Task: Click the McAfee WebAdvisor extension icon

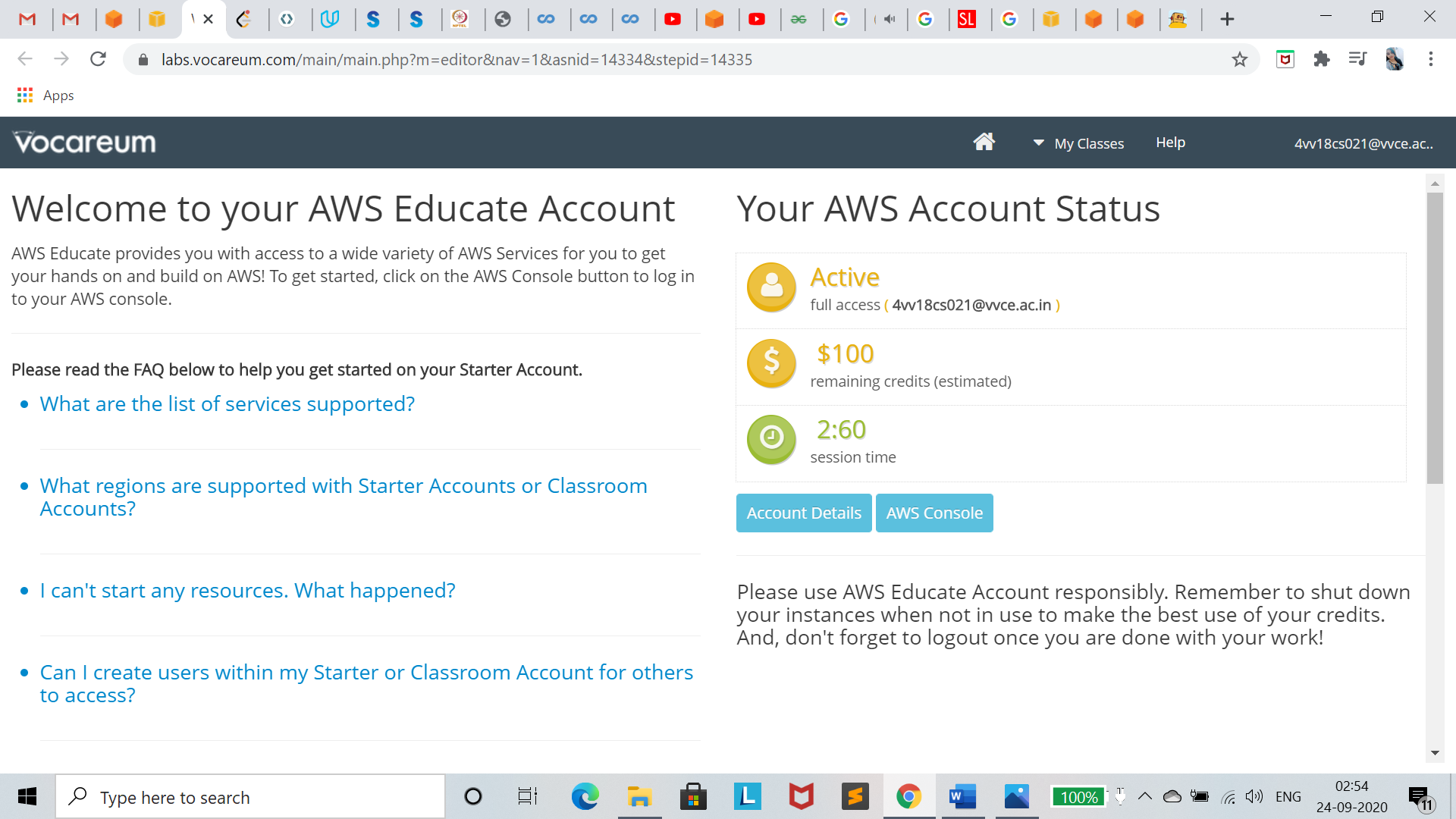Action: click(1285, 59)
